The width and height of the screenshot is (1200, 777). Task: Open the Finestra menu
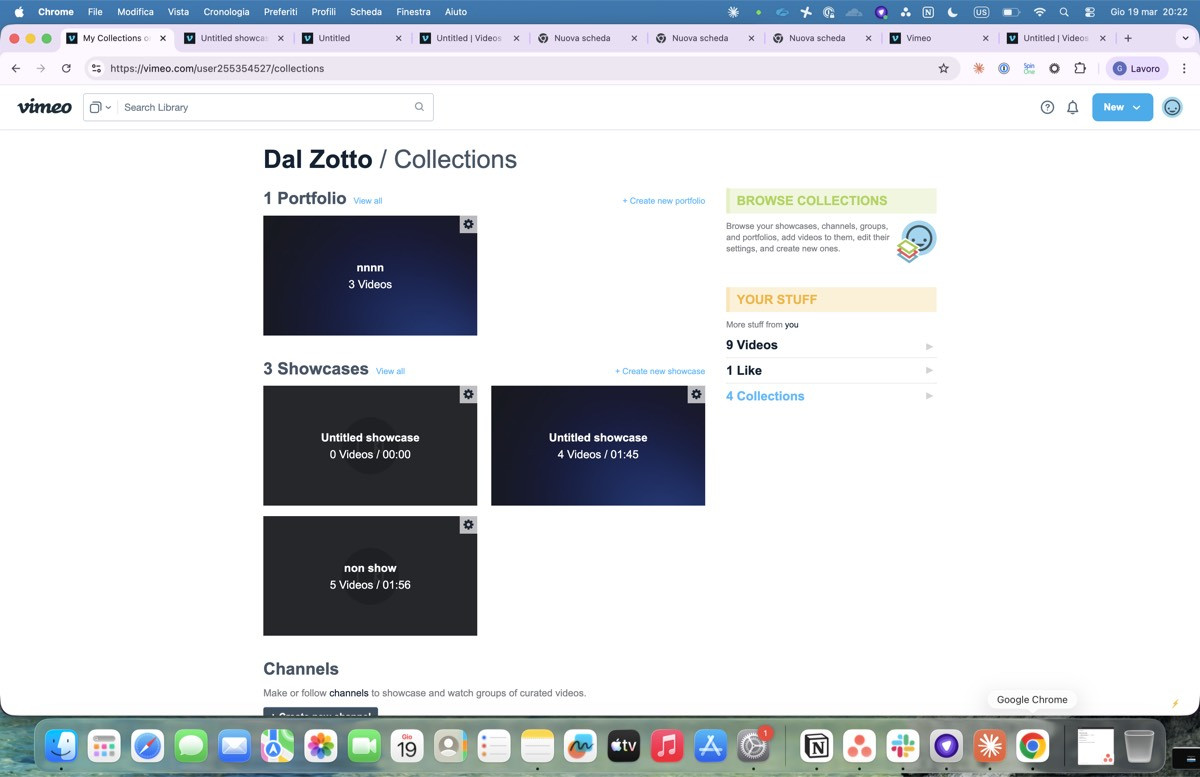(x=413, y=12)
